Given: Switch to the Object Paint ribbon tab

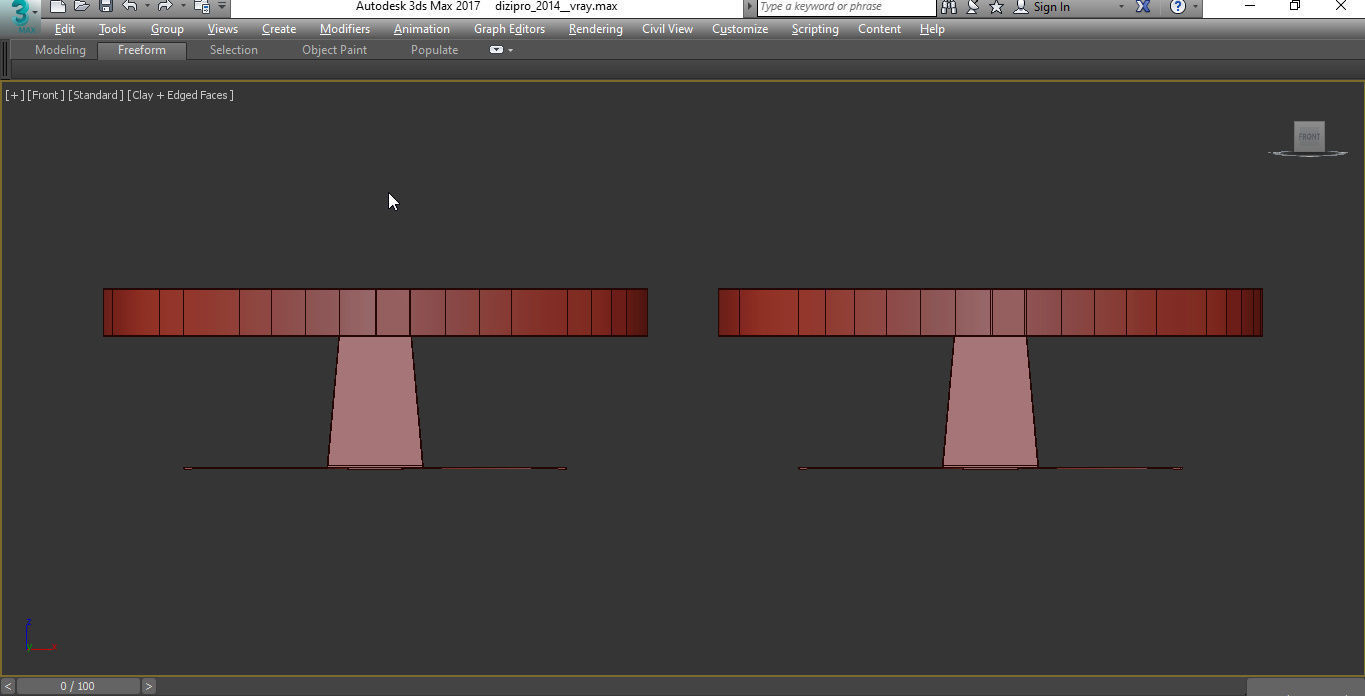Looking at the screenshot, I should click(334, 50).
